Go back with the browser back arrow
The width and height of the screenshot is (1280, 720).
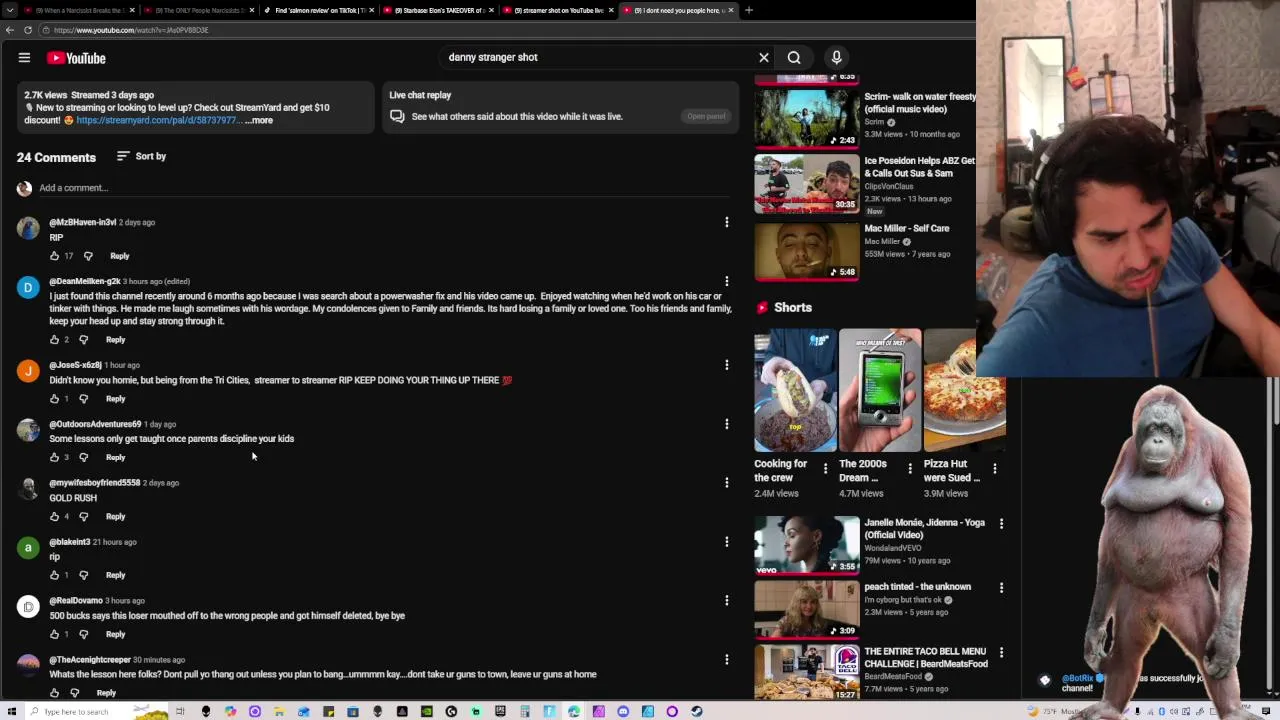[x=9, y=30]
